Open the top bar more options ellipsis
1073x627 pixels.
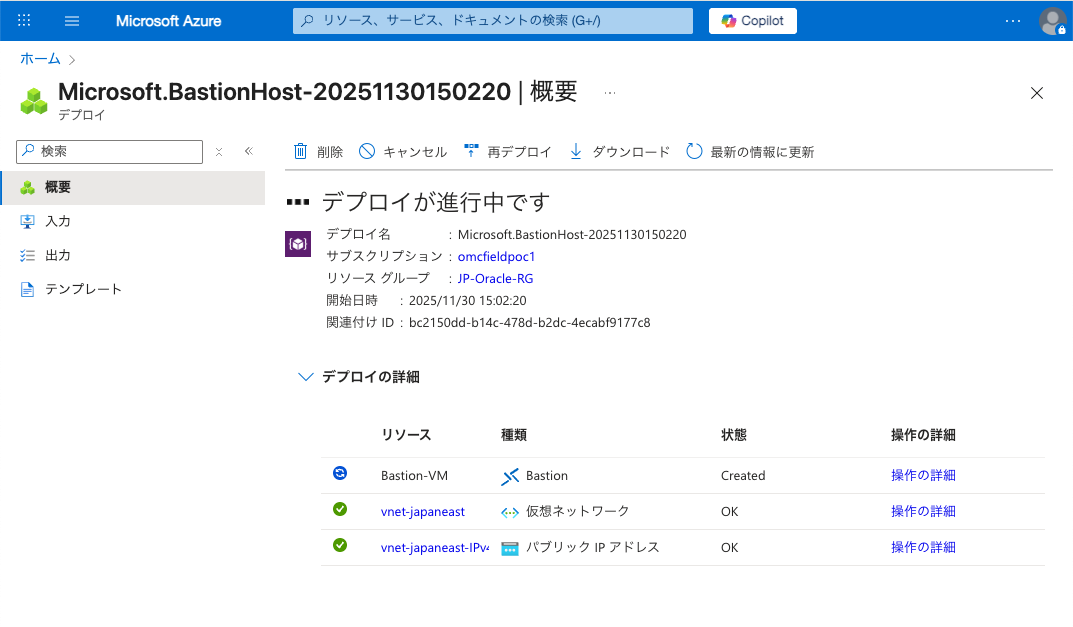[x=1013, y=21]
